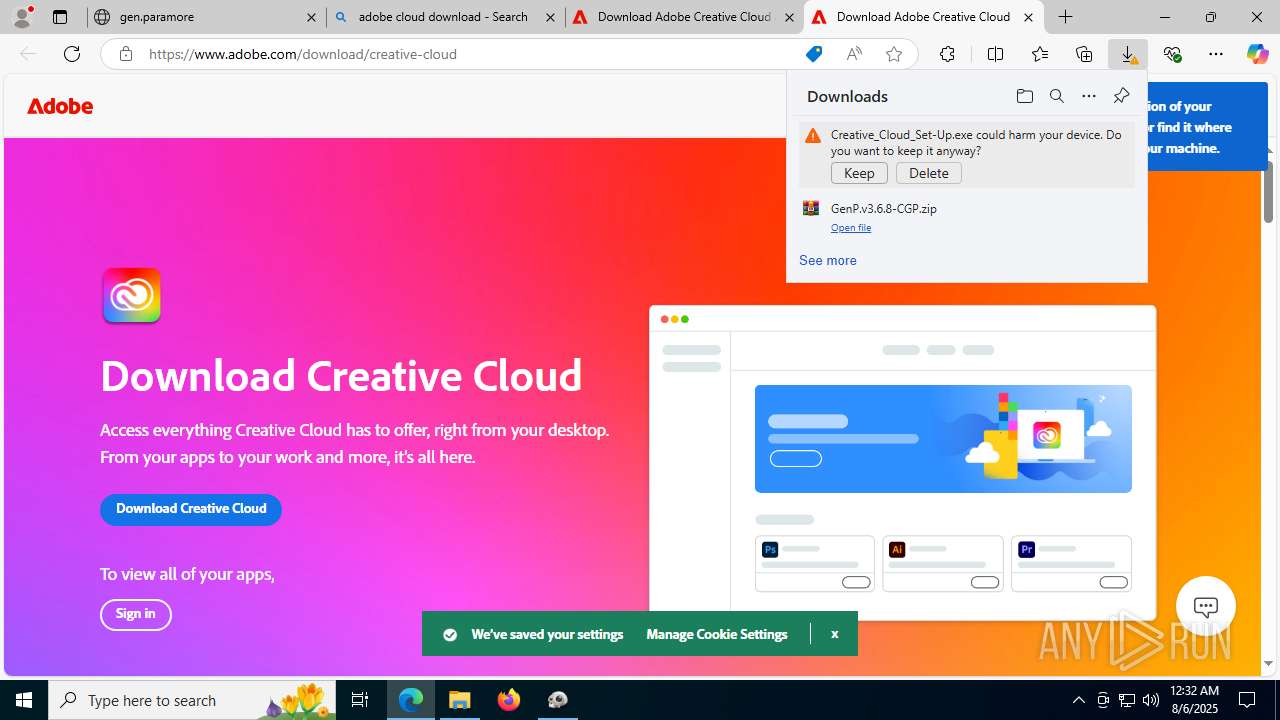Toggle Split screen icon
This screenshot has height=720, width=1280.
pos(995,54)
